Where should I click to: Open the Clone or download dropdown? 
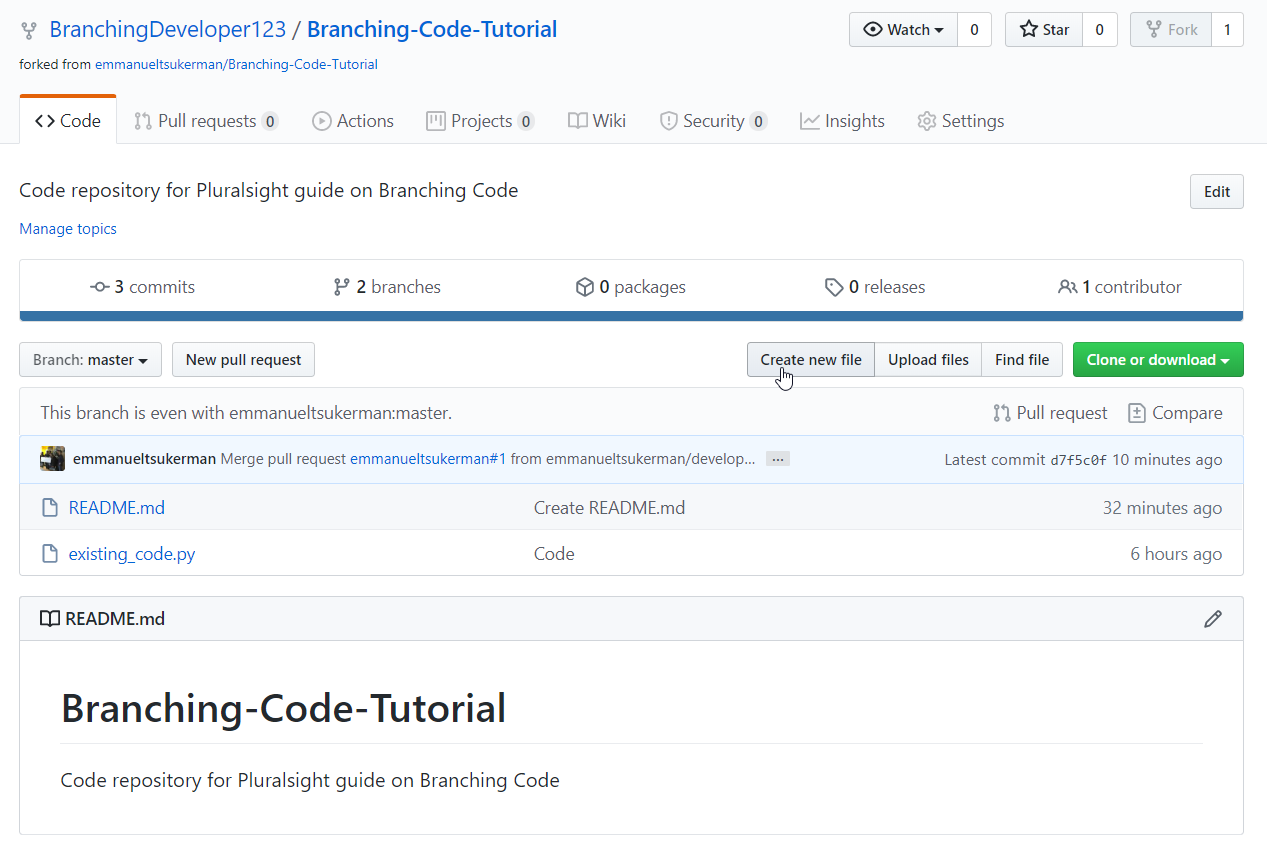(1158, 360)
